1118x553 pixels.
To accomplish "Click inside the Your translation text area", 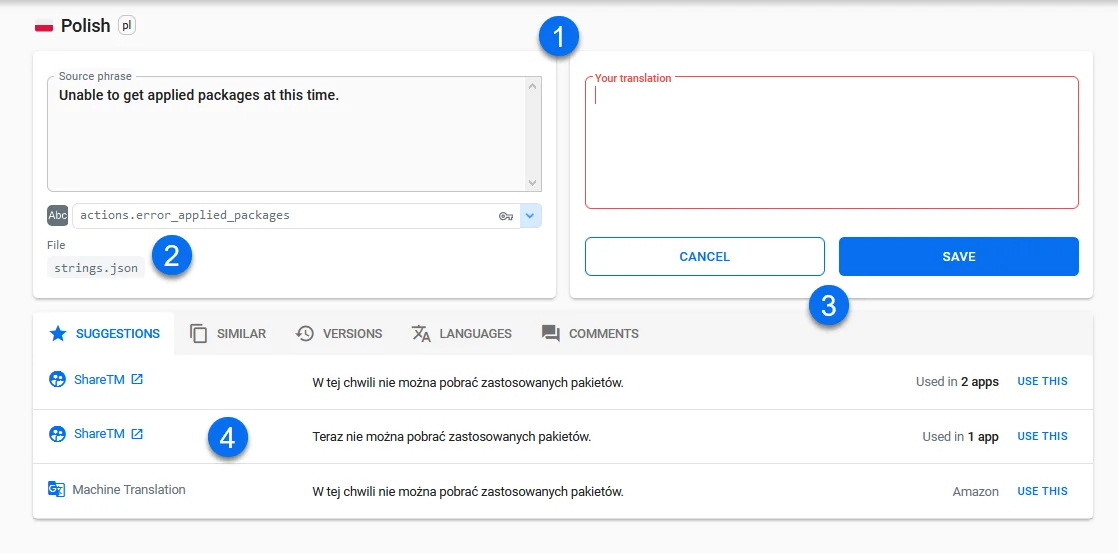I will [x=831, y=143].
